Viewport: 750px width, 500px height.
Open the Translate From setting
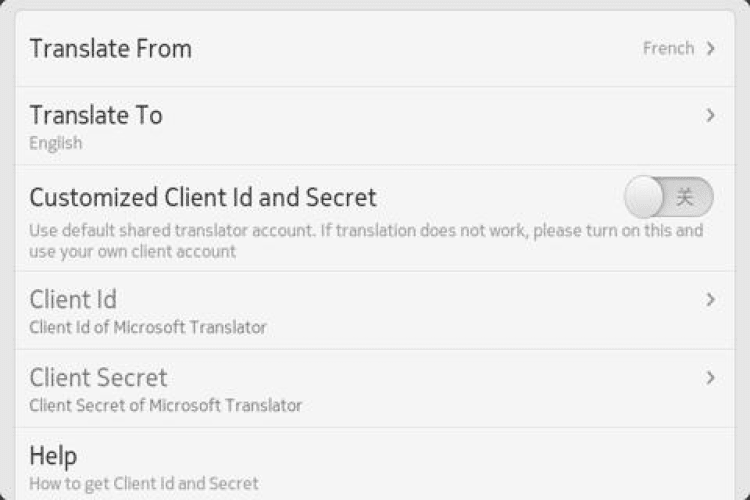pyautogui.click(x=111, y=48)
